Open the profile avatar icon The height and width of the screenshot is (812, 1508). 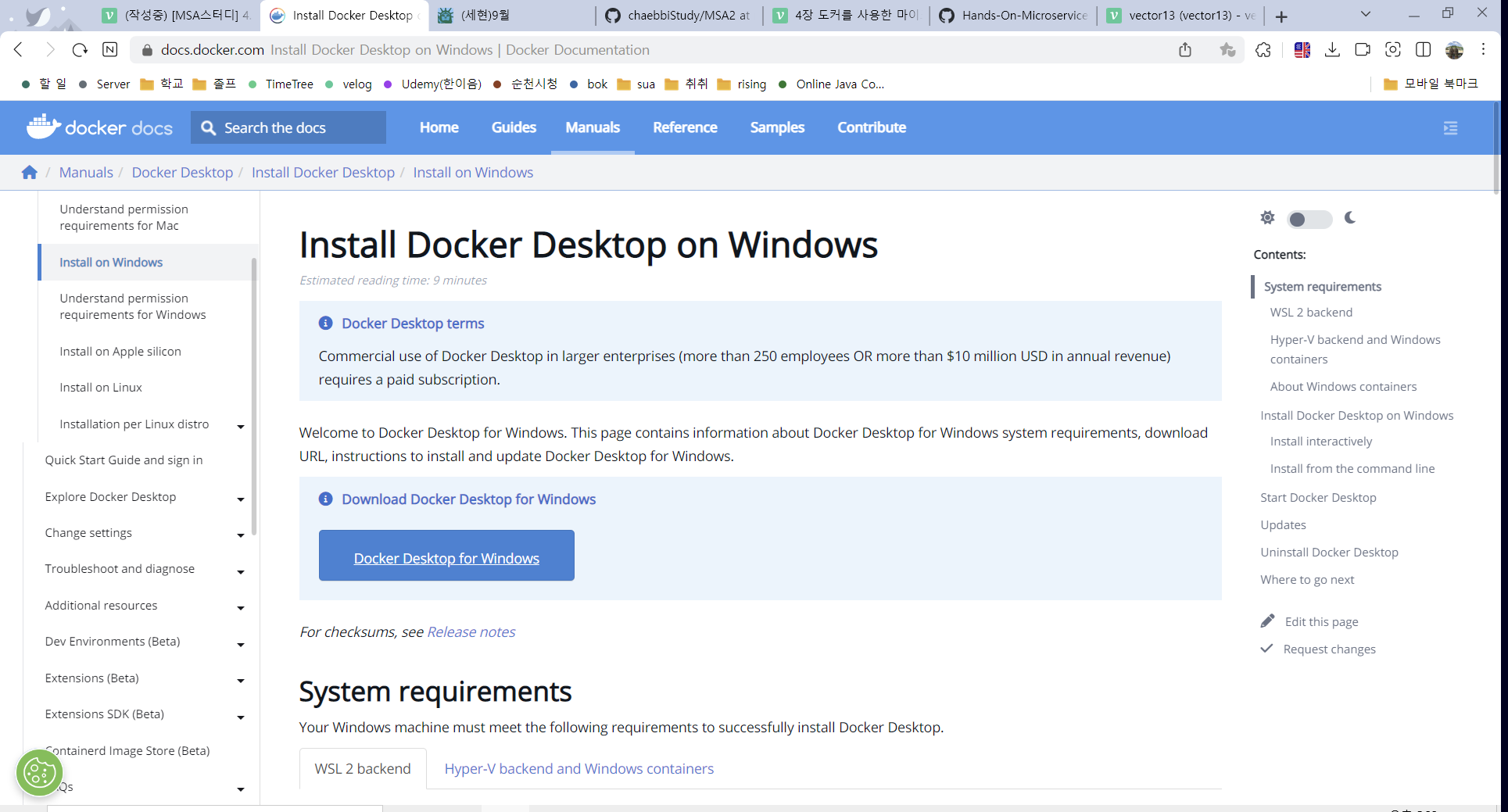click(x=1454, y=50)
